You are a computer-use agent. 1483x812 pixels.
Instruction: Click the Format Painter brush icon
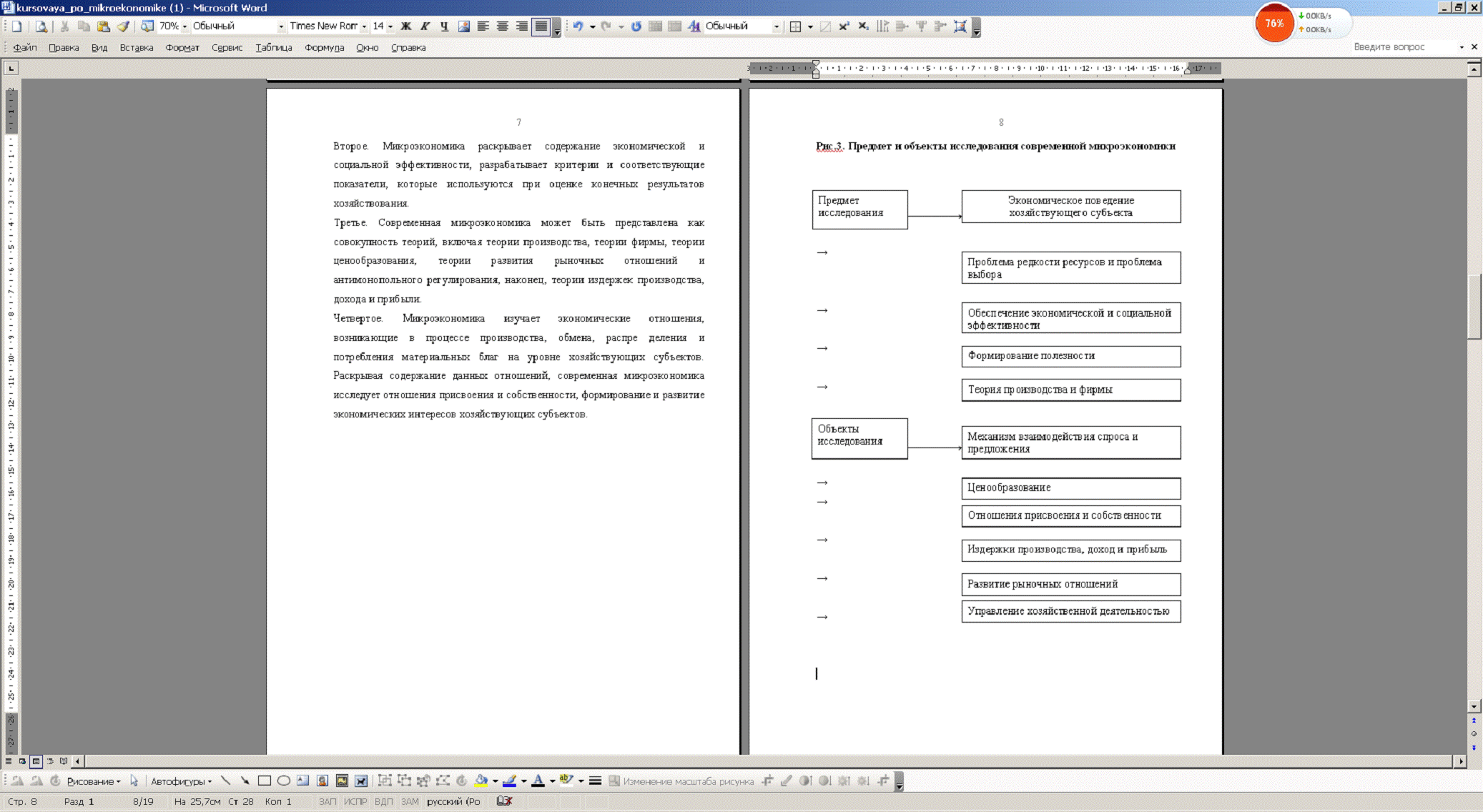[123, 26]
